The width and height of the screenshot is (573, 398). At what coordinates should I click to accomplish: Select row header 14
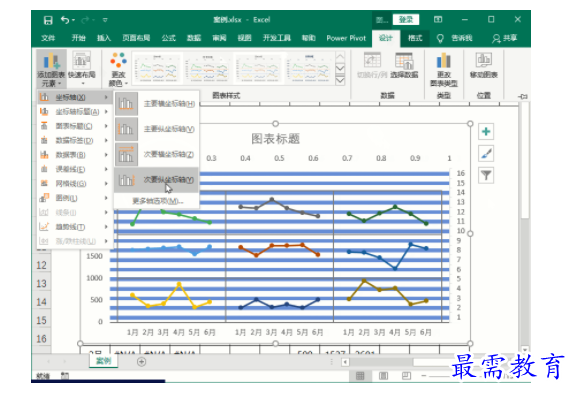click(x=41, y=302)
